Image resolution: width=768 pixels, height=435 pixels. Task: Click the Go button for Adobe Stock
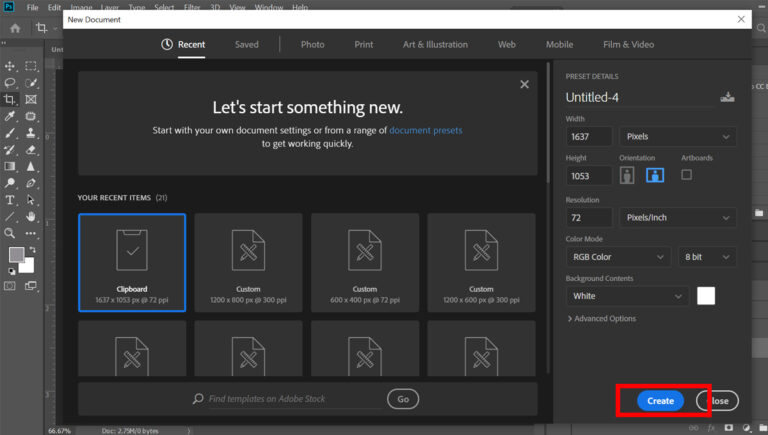(403, 399)
